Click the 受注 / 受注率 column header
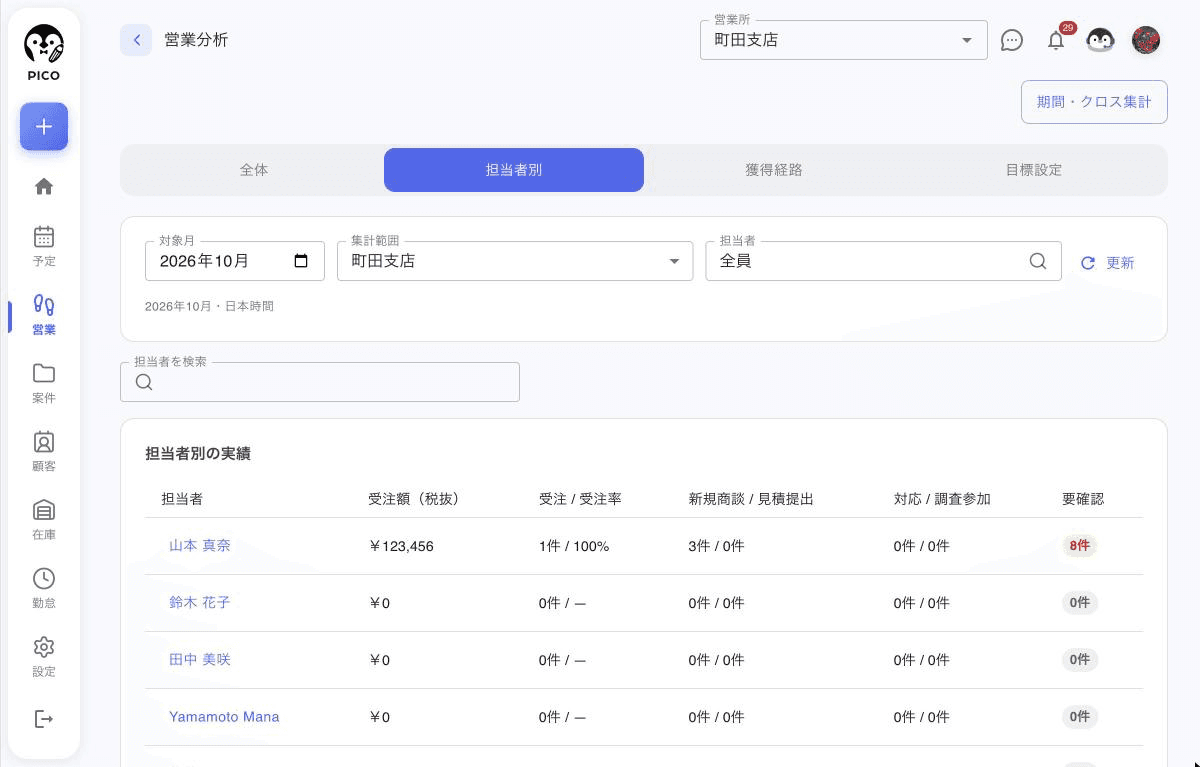 coord(580,499)
